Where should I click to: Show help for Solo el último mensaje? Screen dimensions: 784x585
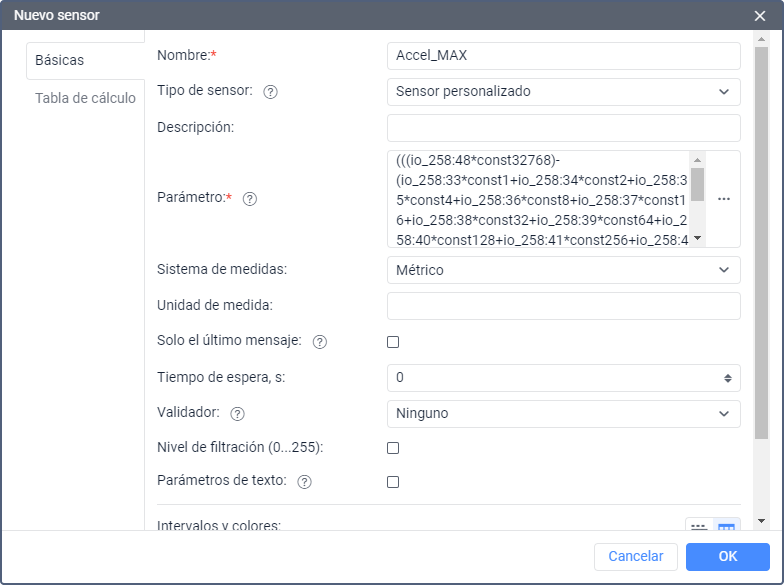pyautogui.click(x=320, y=342)
